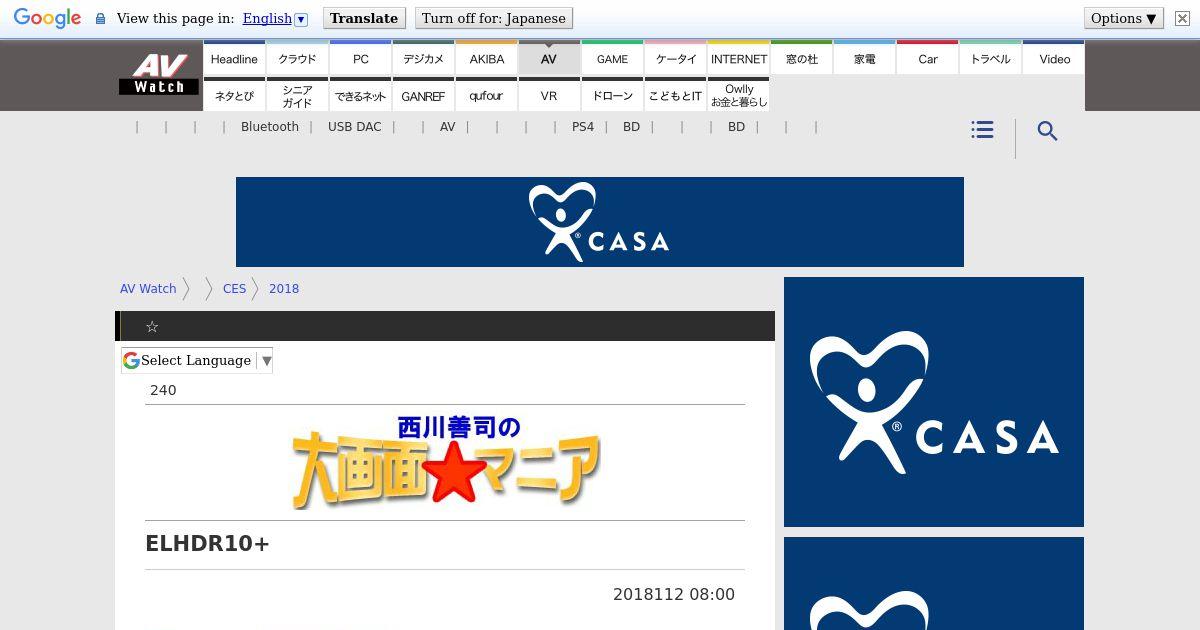Open the English language dropdown

click(x=275, y=18)
